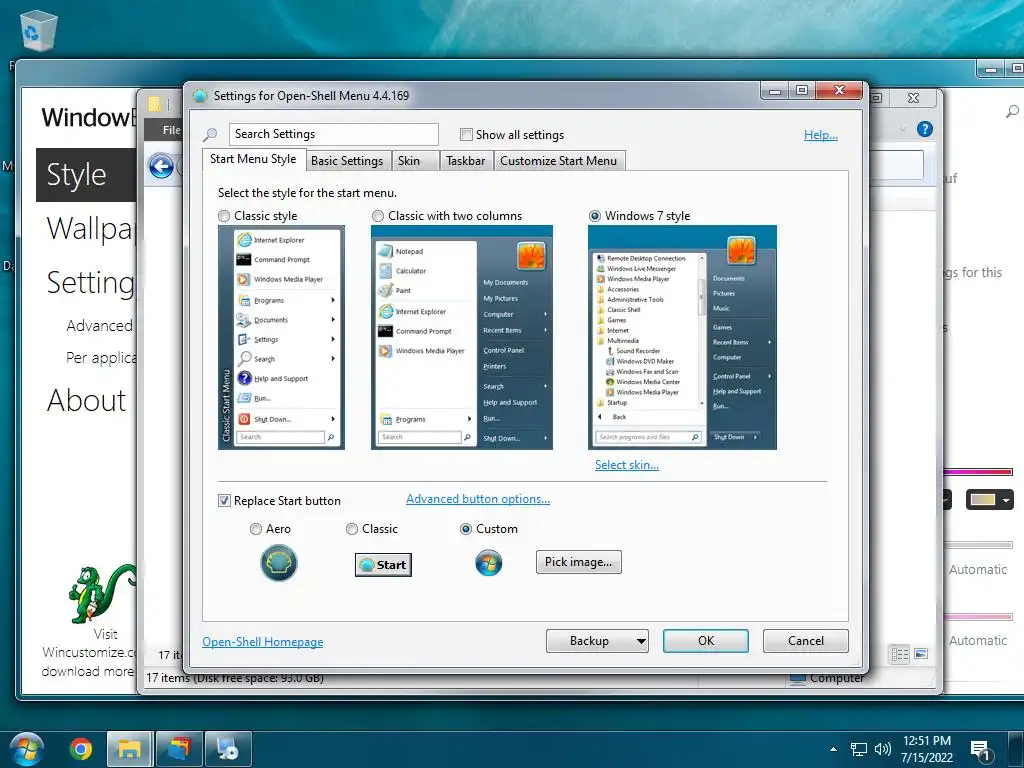This screenshot has height=768, width=1024.
Task: Select Classic with two columns option
Action: click(x=377, y=216)
